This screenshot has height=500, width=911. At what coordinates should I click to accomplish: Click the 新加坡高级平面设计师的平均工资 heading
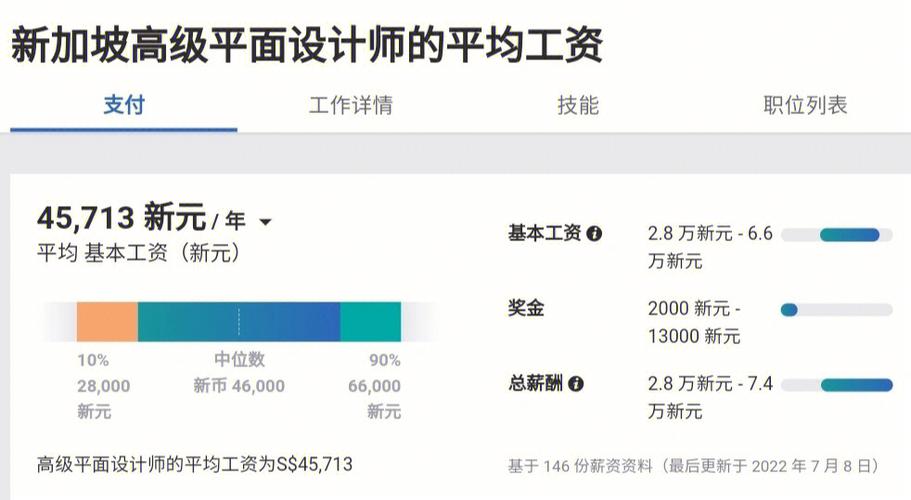307,45
